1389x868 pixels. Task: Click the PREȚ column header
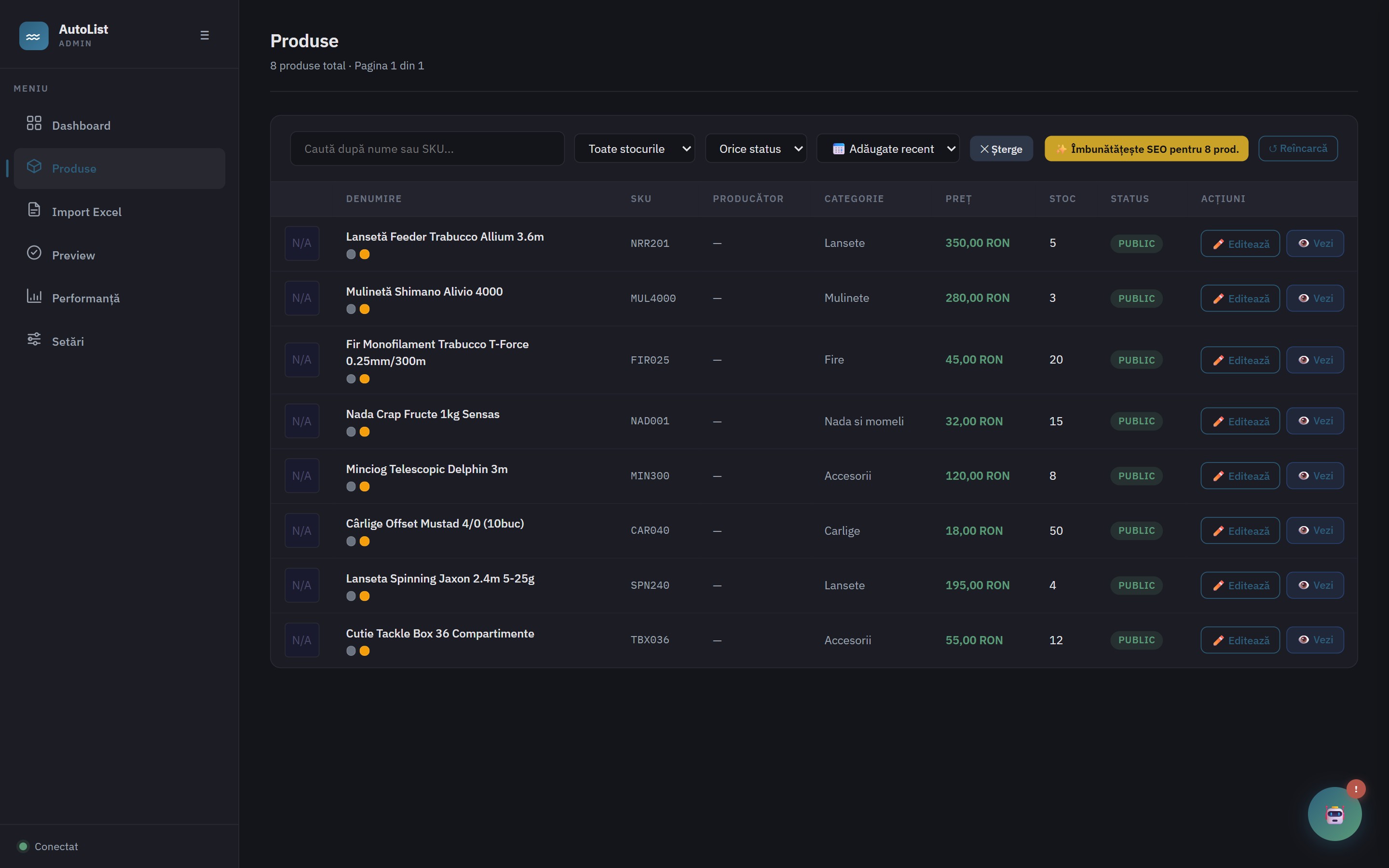[958, 199]
